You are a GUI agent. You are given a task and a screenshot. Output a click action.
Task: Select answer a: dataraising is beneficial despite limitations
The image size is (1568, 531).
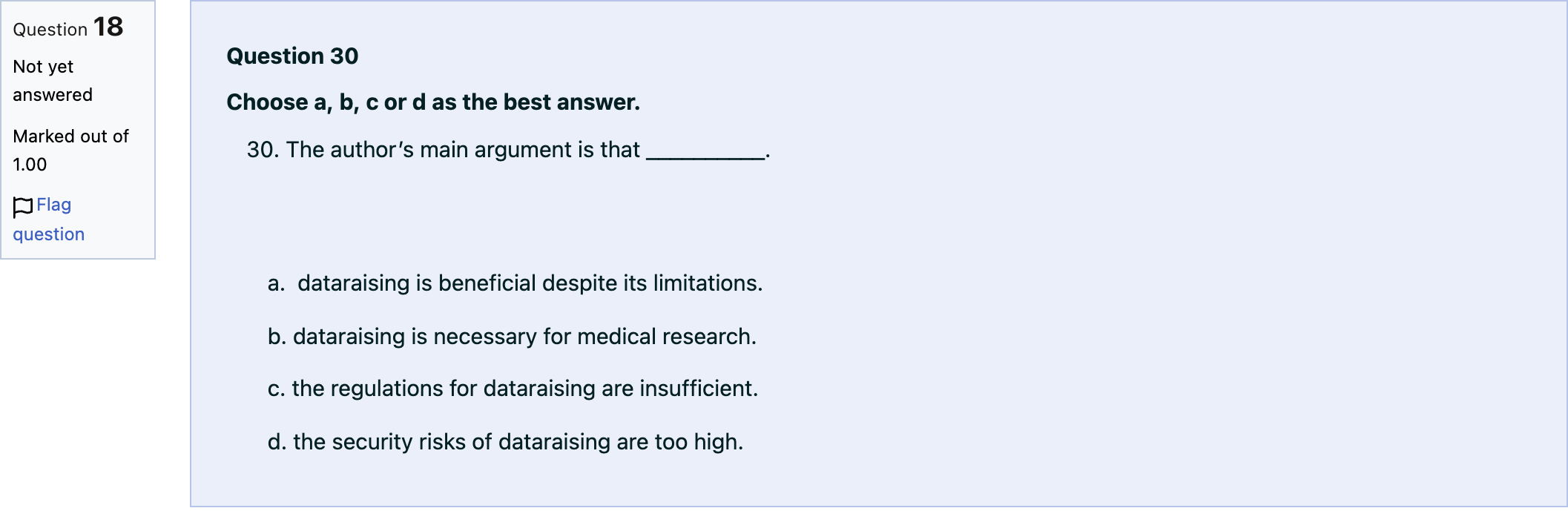[x=515, y=283]
